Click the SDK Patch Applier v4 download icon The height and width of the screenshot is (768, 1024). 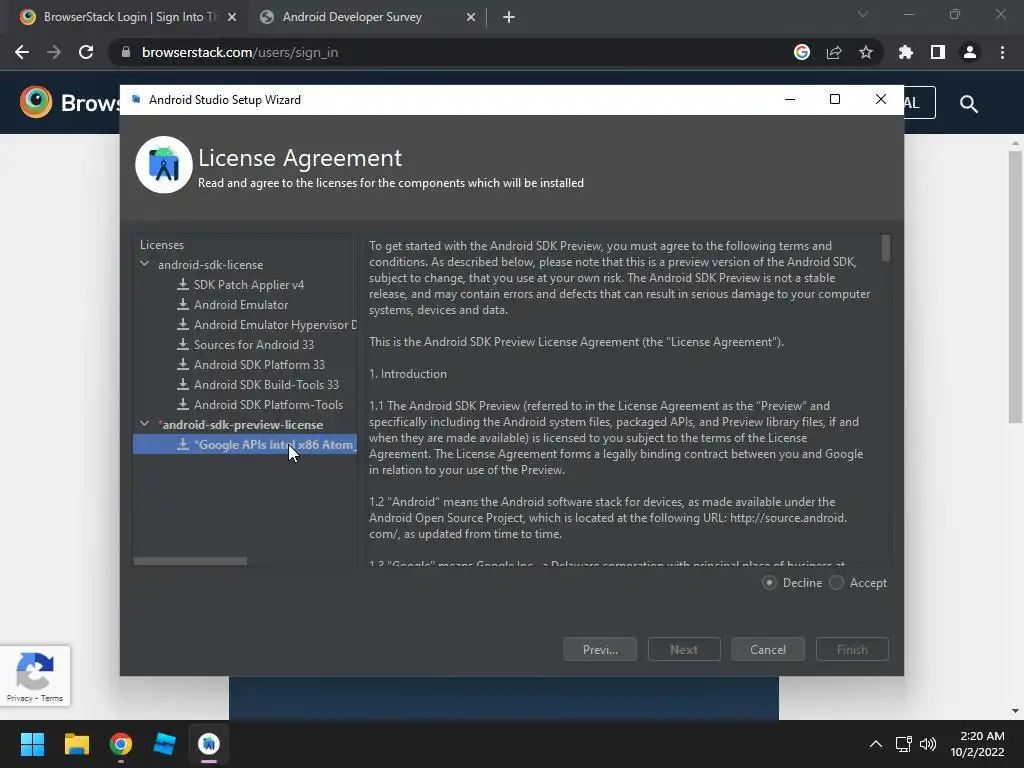(x=183, y=285)
